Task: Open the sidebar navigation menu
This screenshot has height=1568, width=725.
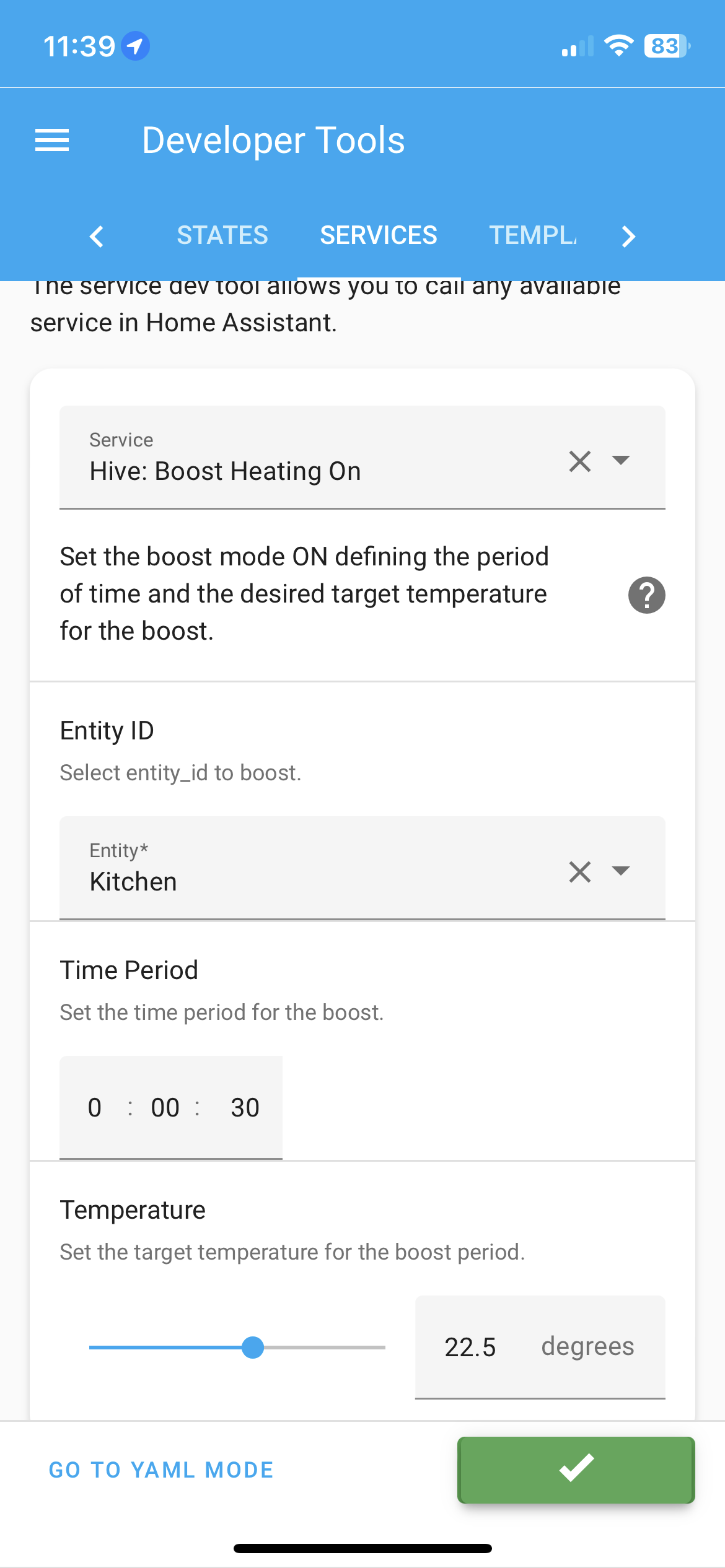Action: tap(53, 140)
